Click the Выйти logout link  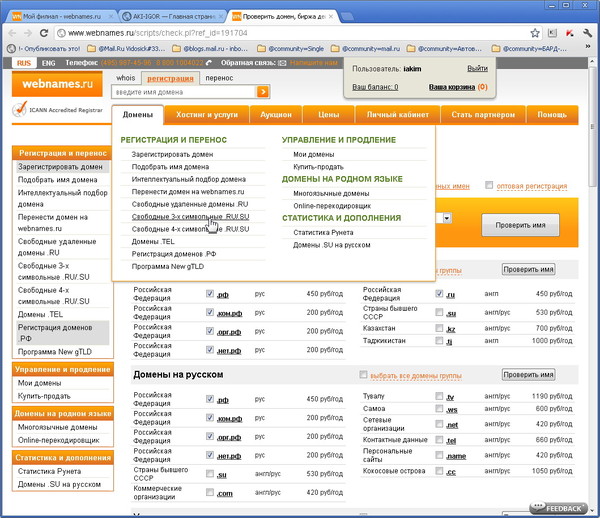point(477,68)
